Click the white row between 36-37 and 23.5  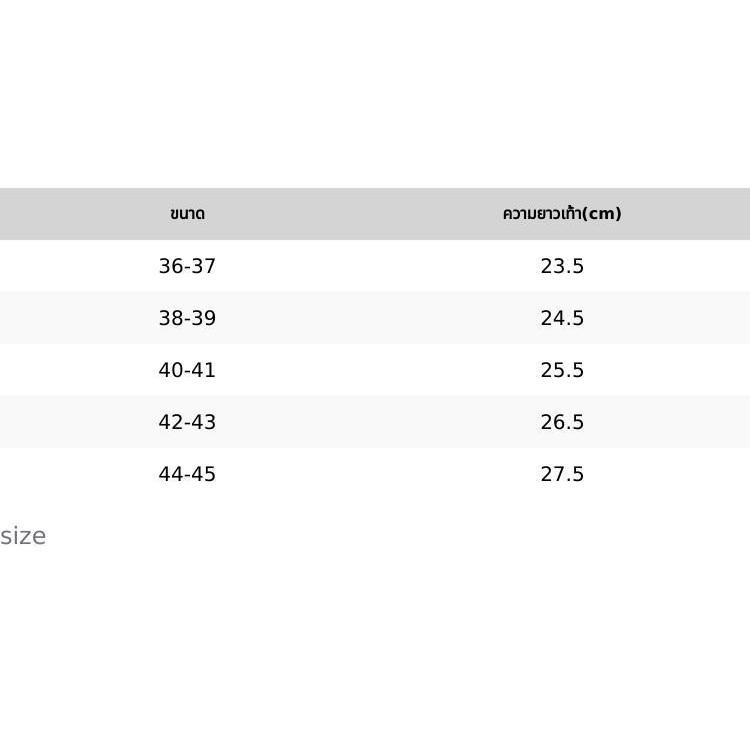coord(375,266)
